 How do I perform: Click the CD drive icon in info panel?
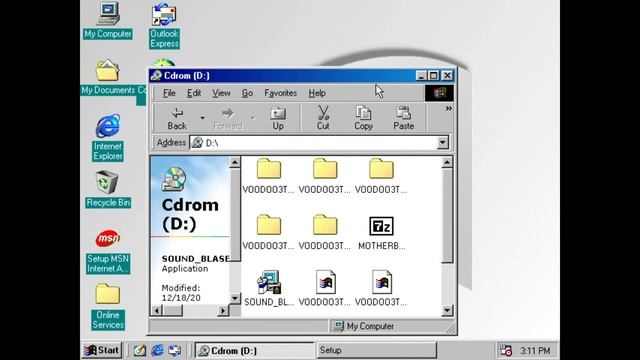click(174, 179)
